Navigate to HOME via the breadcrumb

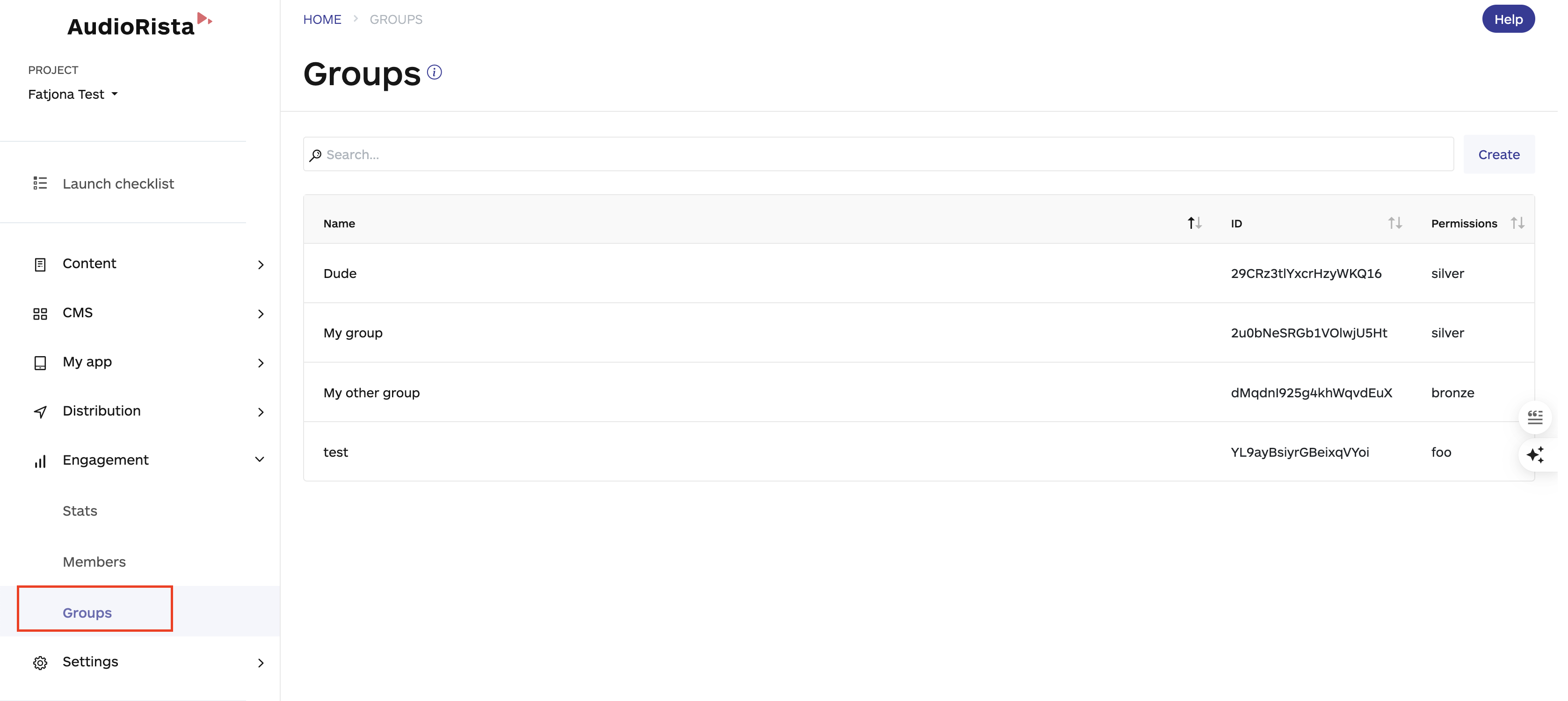click(x=322, y=19)
